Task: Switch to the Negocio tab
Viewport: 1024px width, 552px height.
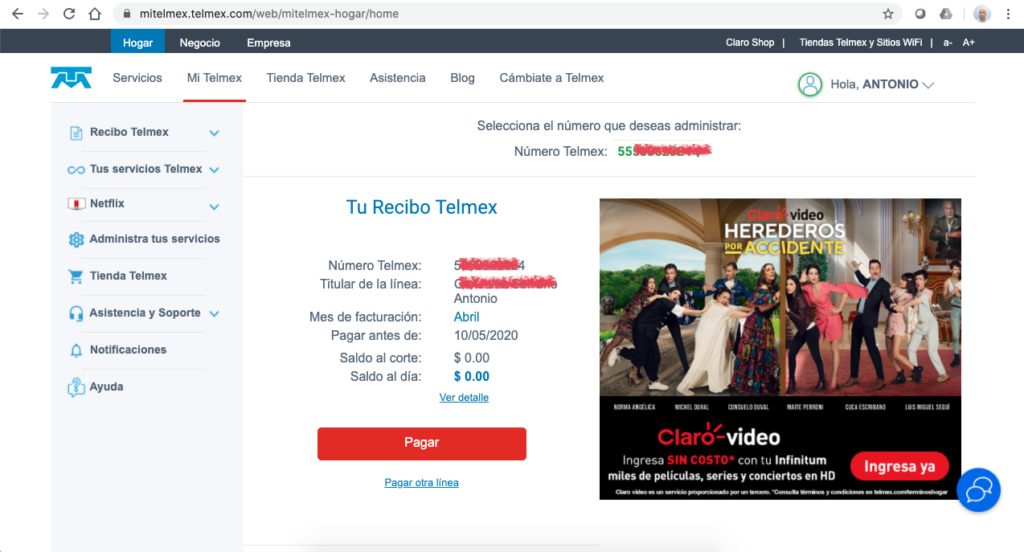Action: pos(200,42)
